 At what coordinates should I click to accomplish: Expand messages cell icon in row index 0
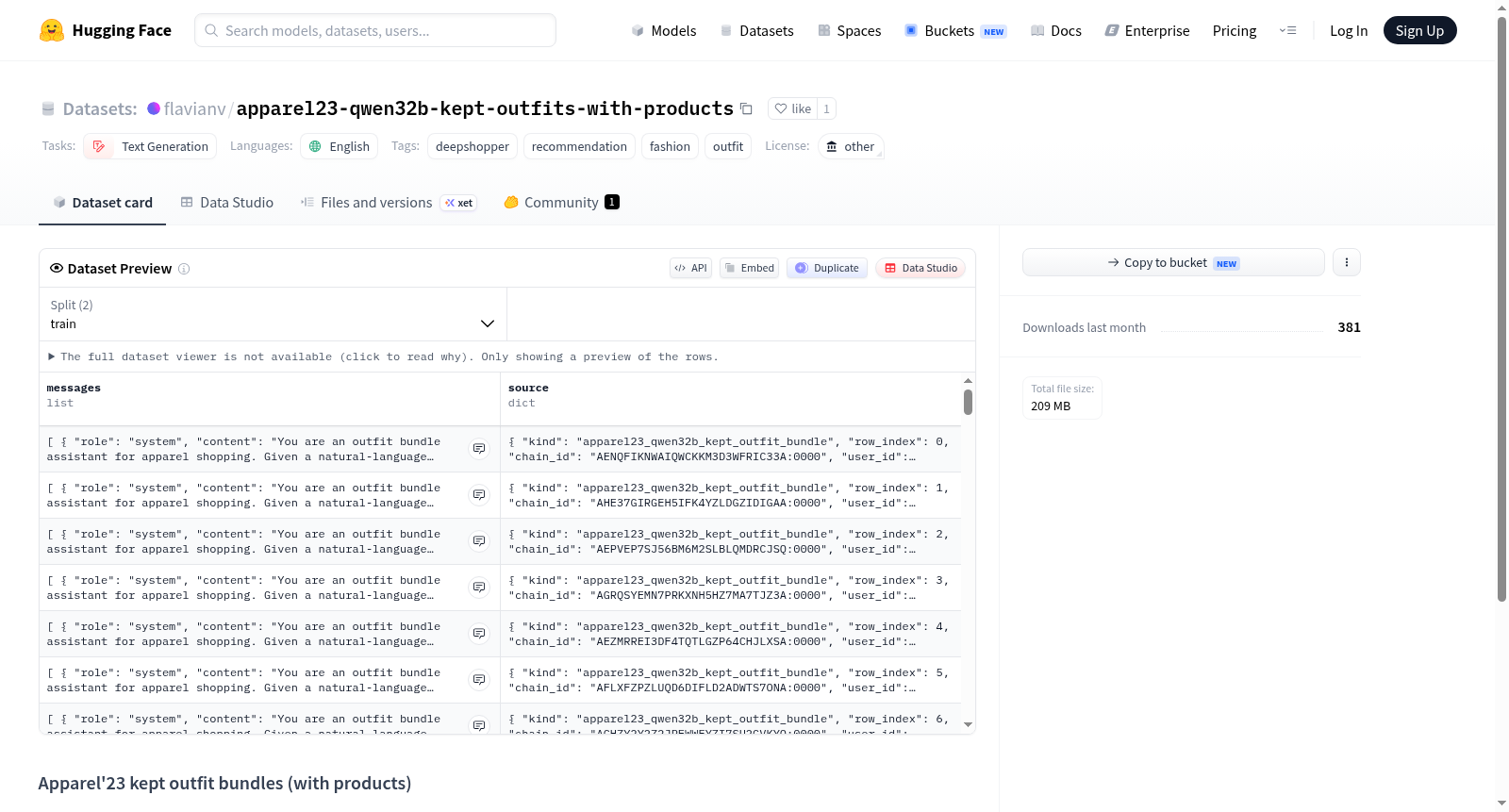tap(479, 449)
